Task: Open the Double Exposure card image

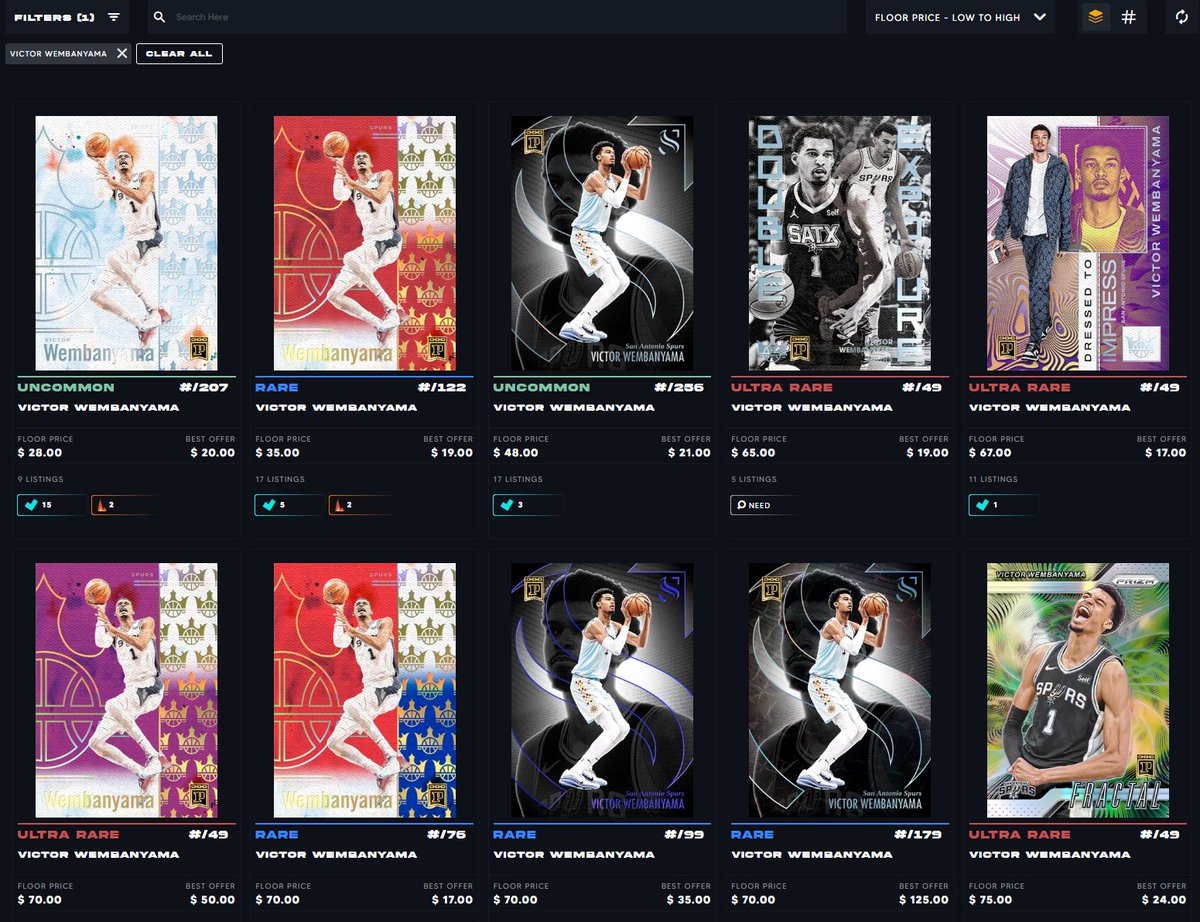Action: 840,243
